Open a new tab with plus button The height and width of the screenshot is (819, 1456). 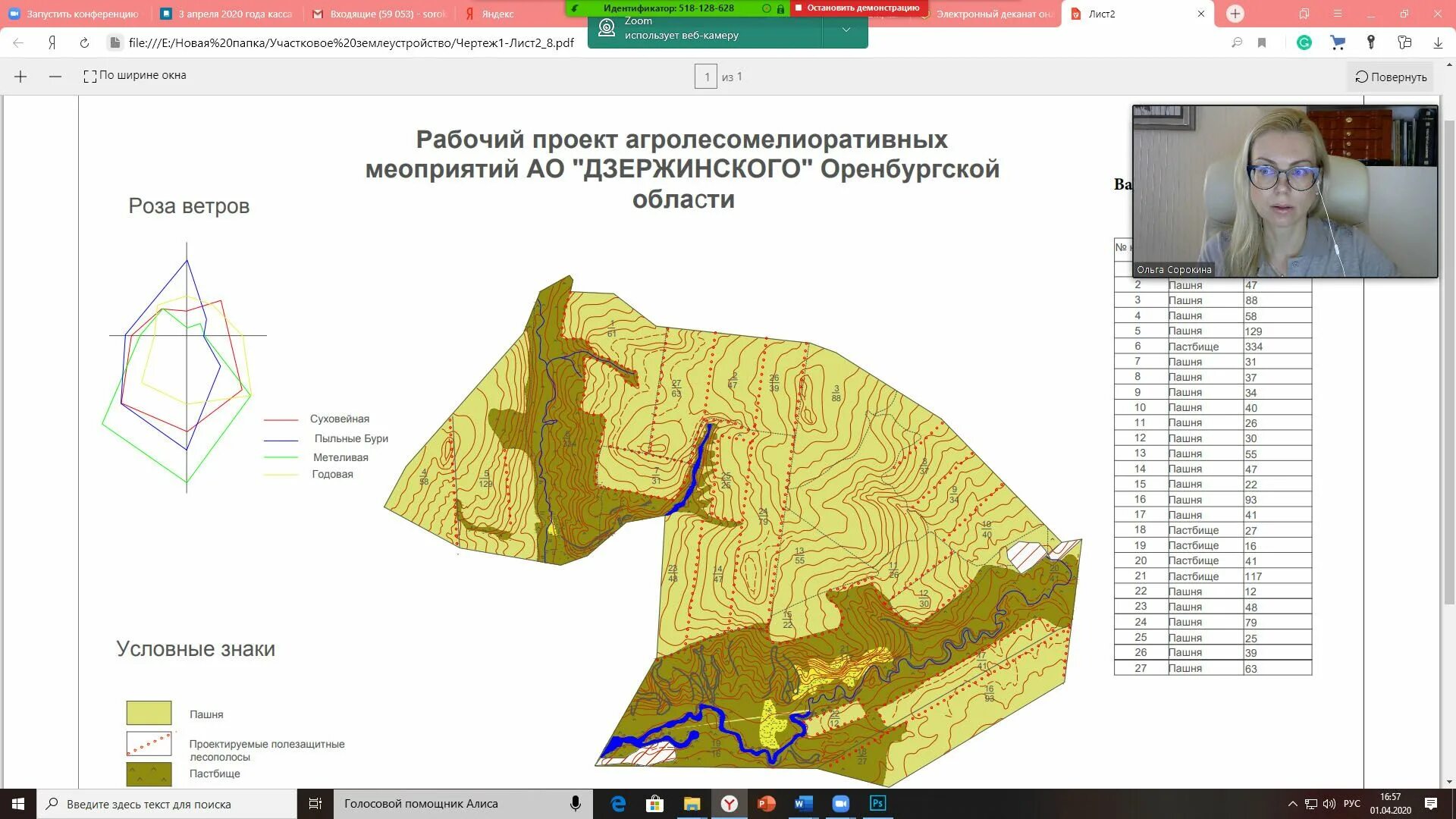(1235, 14)
